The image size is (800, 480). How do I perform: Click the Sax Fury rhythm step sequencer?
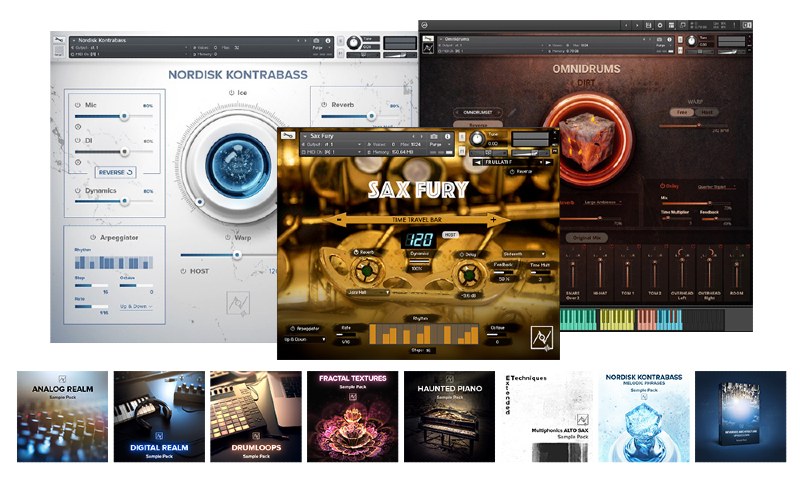click(x=423, y=334)
